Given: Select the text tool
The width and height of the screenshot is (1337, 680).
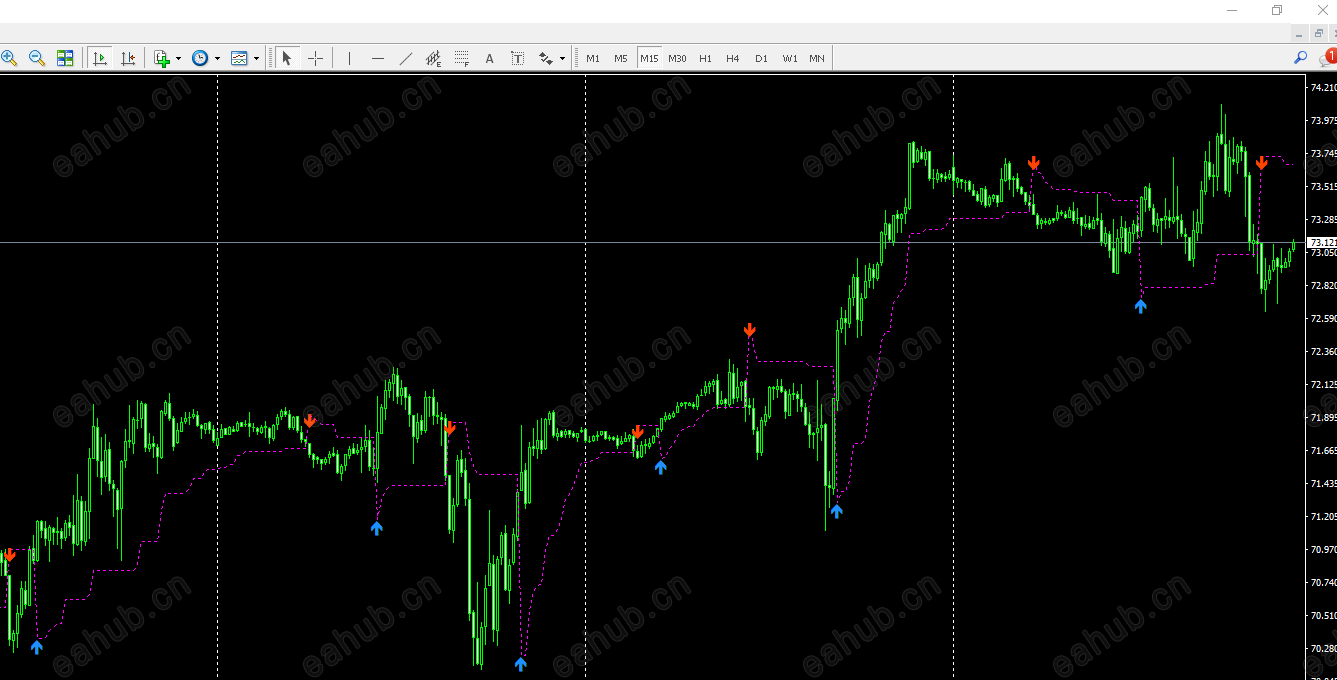Looking at the screenshot, I should [x=489, y=58].
